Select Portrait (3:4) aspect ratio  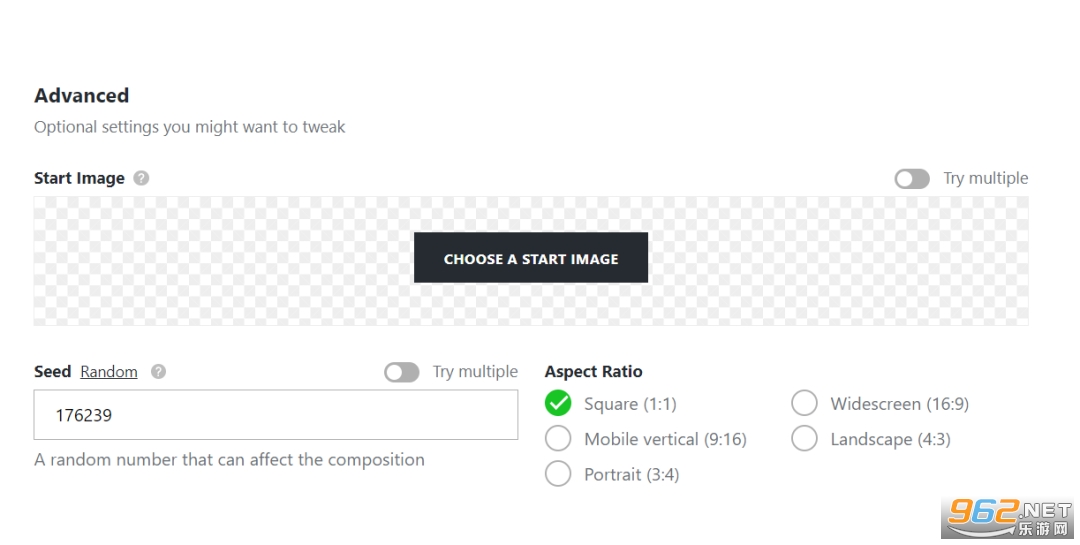click(558, 474)
